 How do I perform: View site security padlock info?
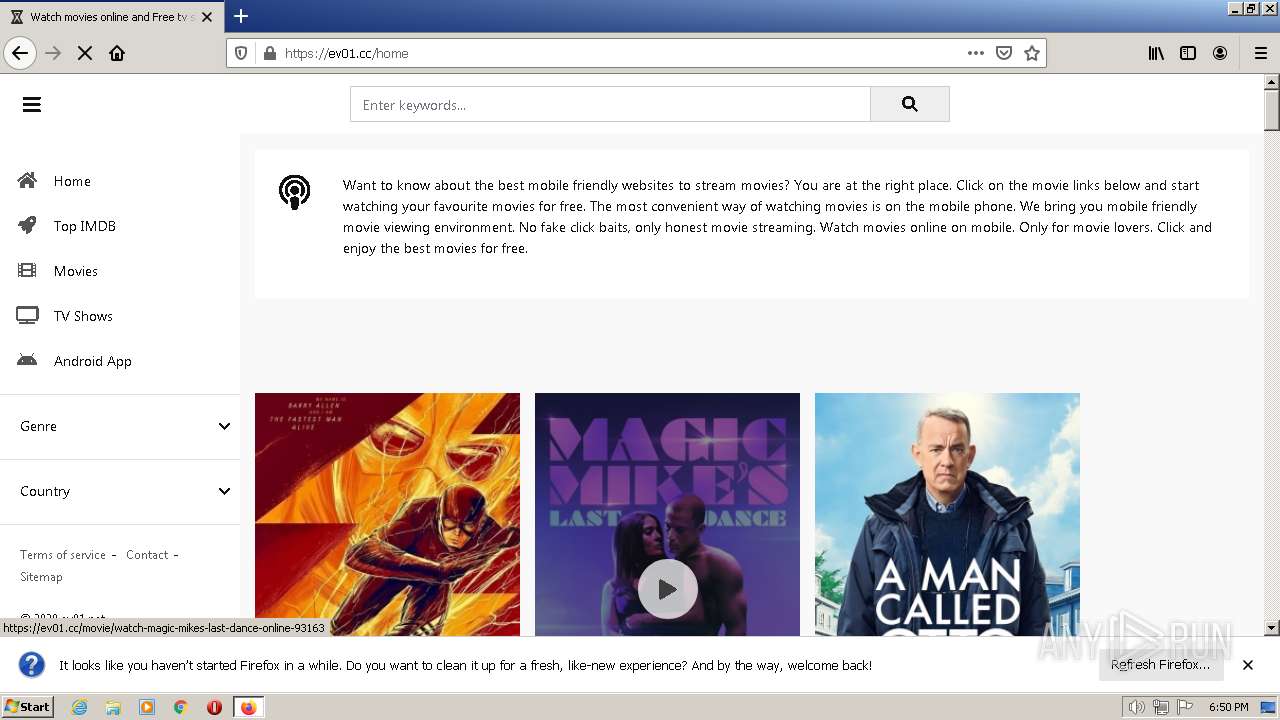pyautogui.click(x=268, y=53)
